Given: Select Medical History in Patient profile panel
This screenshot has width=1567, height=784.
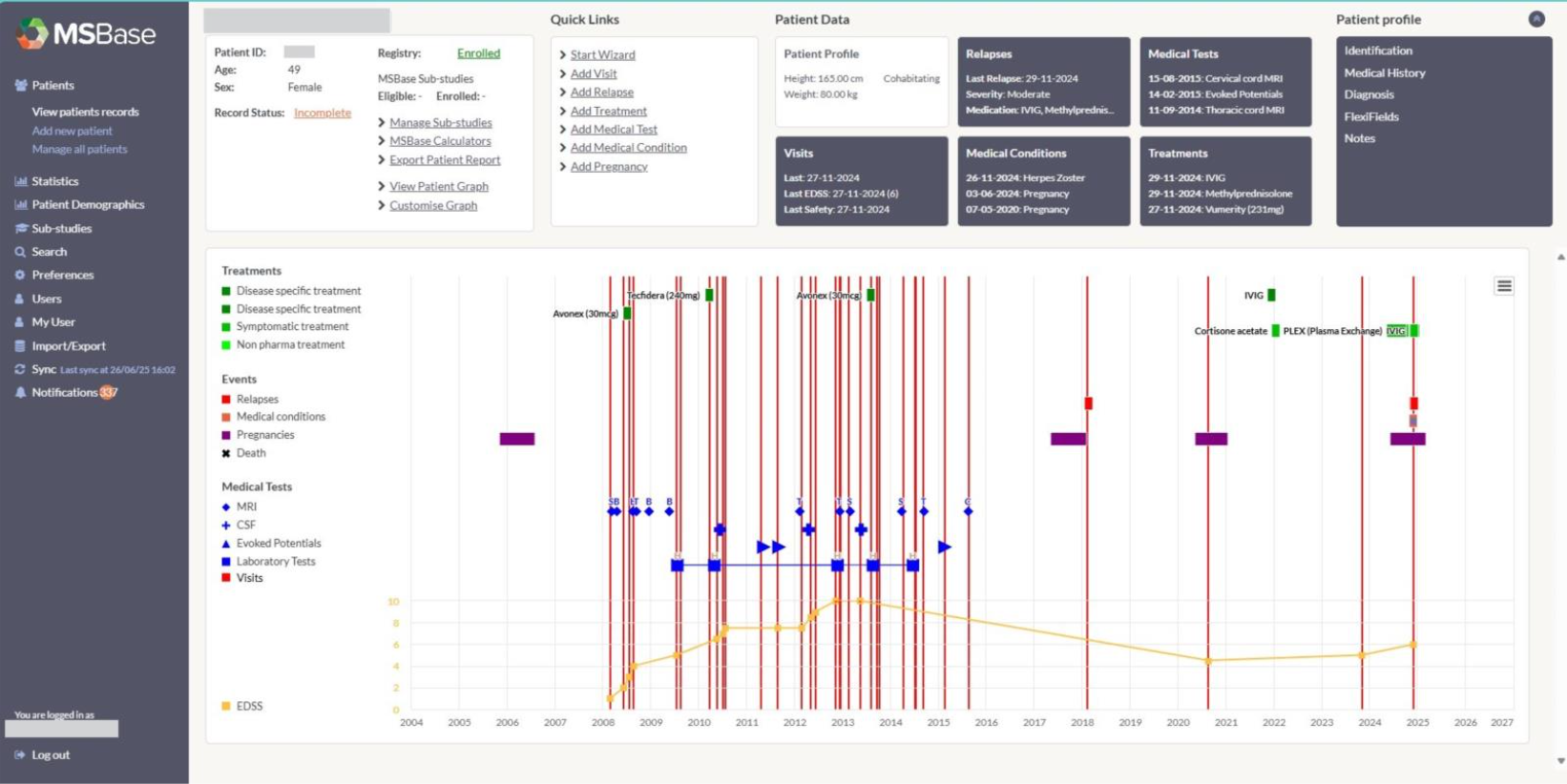Looking at the screenshot, I should (x=1384, y=73).
